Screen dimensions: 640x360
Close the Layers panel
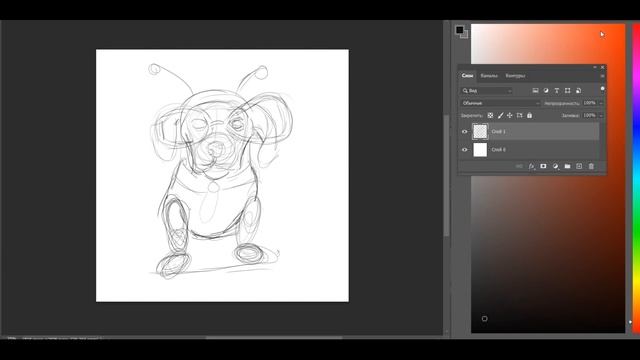point(602,67)
